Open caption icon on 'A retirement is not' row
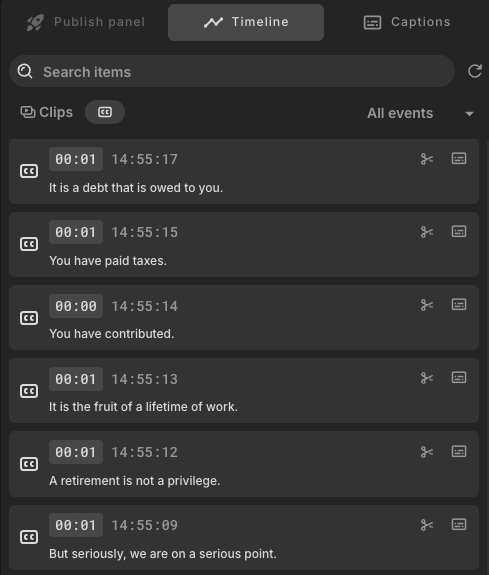489x575 pixels. (x=459, y=451)
